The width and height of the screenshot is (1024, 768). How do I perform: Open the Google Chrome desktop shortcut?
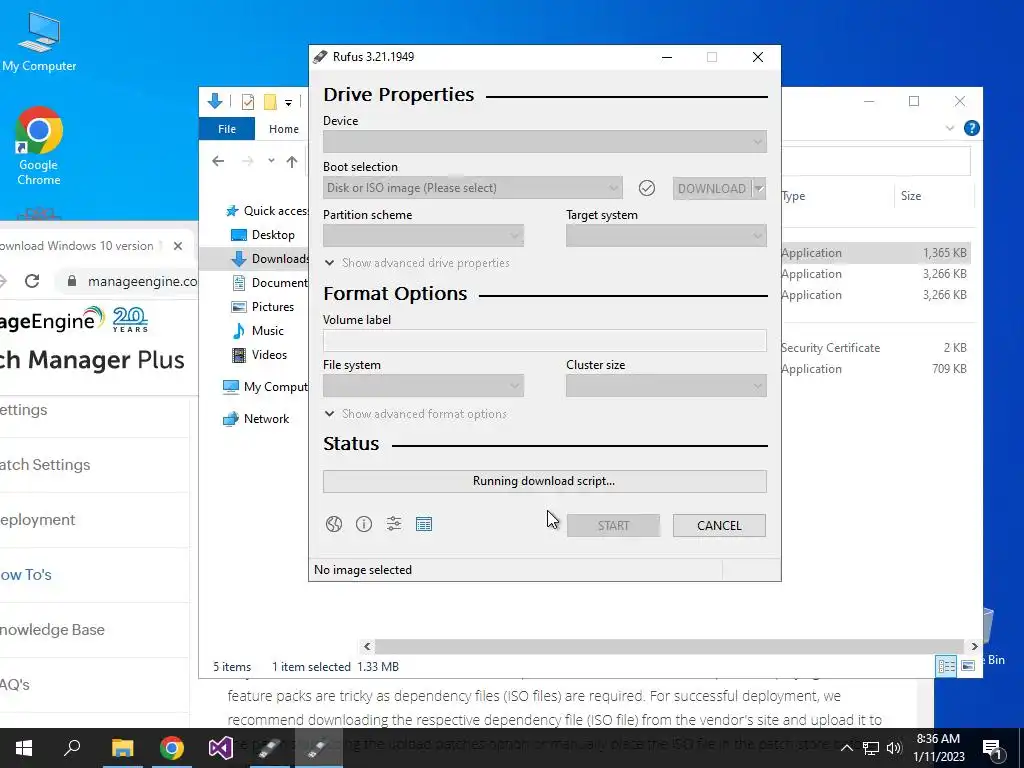click(39, 146)
